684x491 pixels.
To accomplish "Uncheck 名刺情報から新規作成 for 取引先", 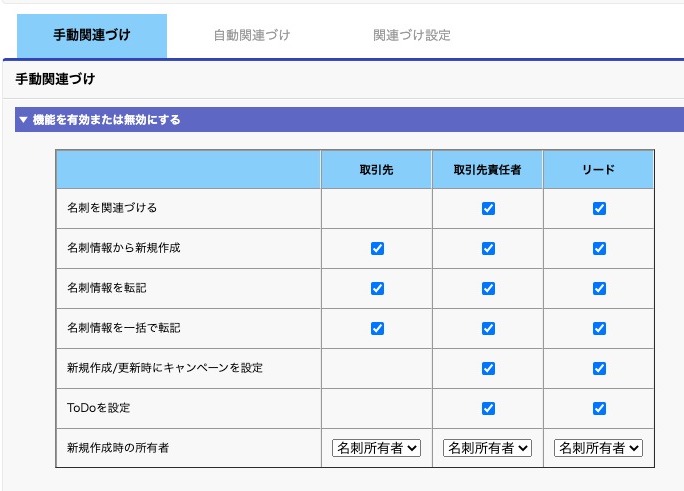I will click(x=377, y=249).
